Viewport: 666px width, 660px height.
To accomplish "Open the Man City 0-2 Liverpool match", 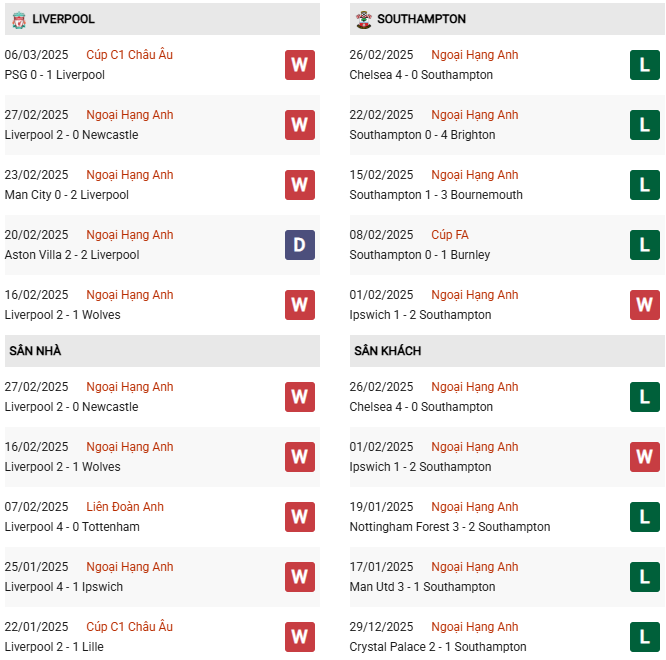I will [x=67, y=195].
